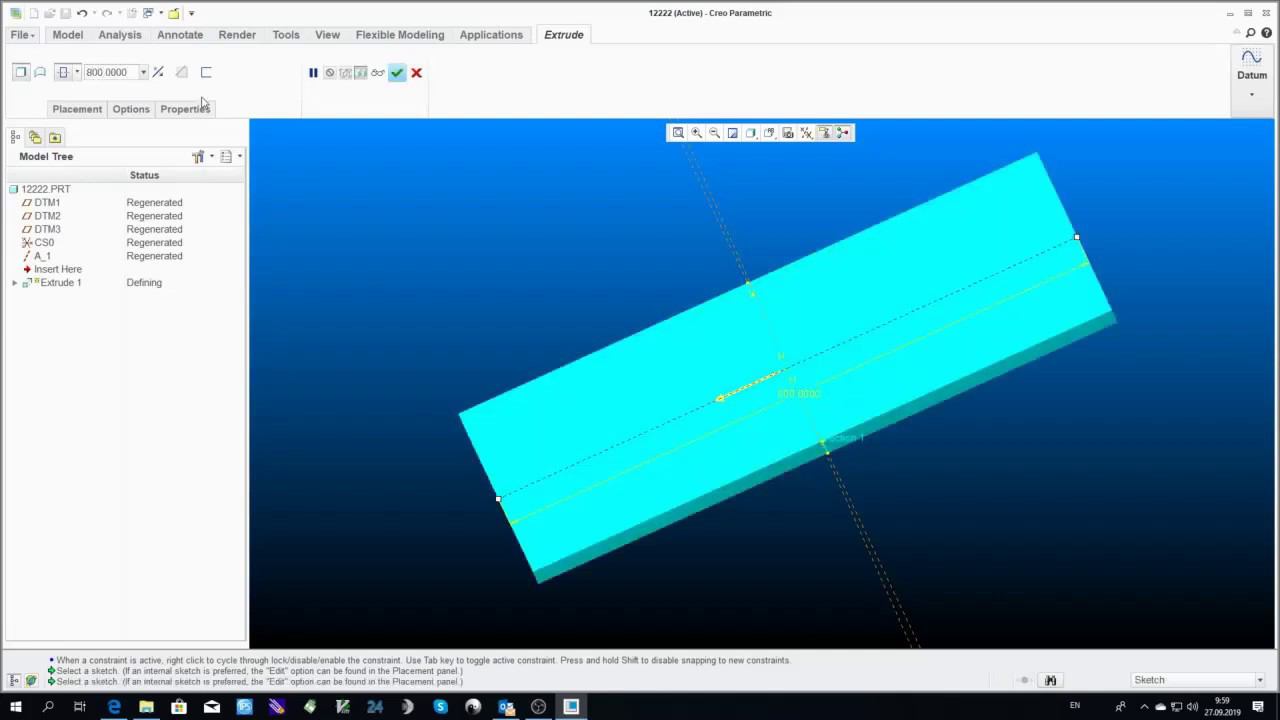Select the Unattached preview mode
The image size is (1280, 720).
[346, 73]
